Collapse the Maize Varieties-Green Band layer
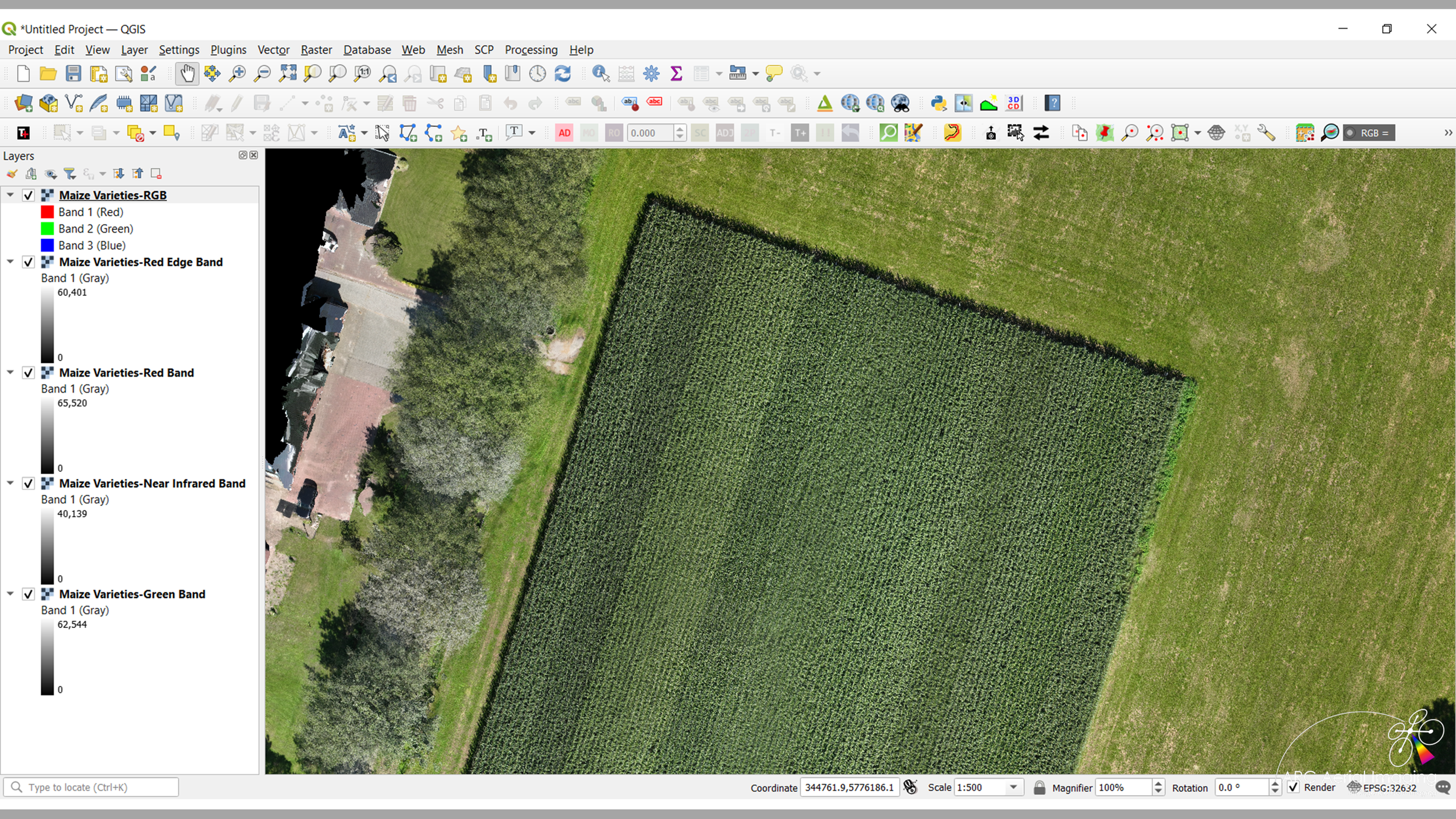1456x819 pixels. (x=10, y=594)
